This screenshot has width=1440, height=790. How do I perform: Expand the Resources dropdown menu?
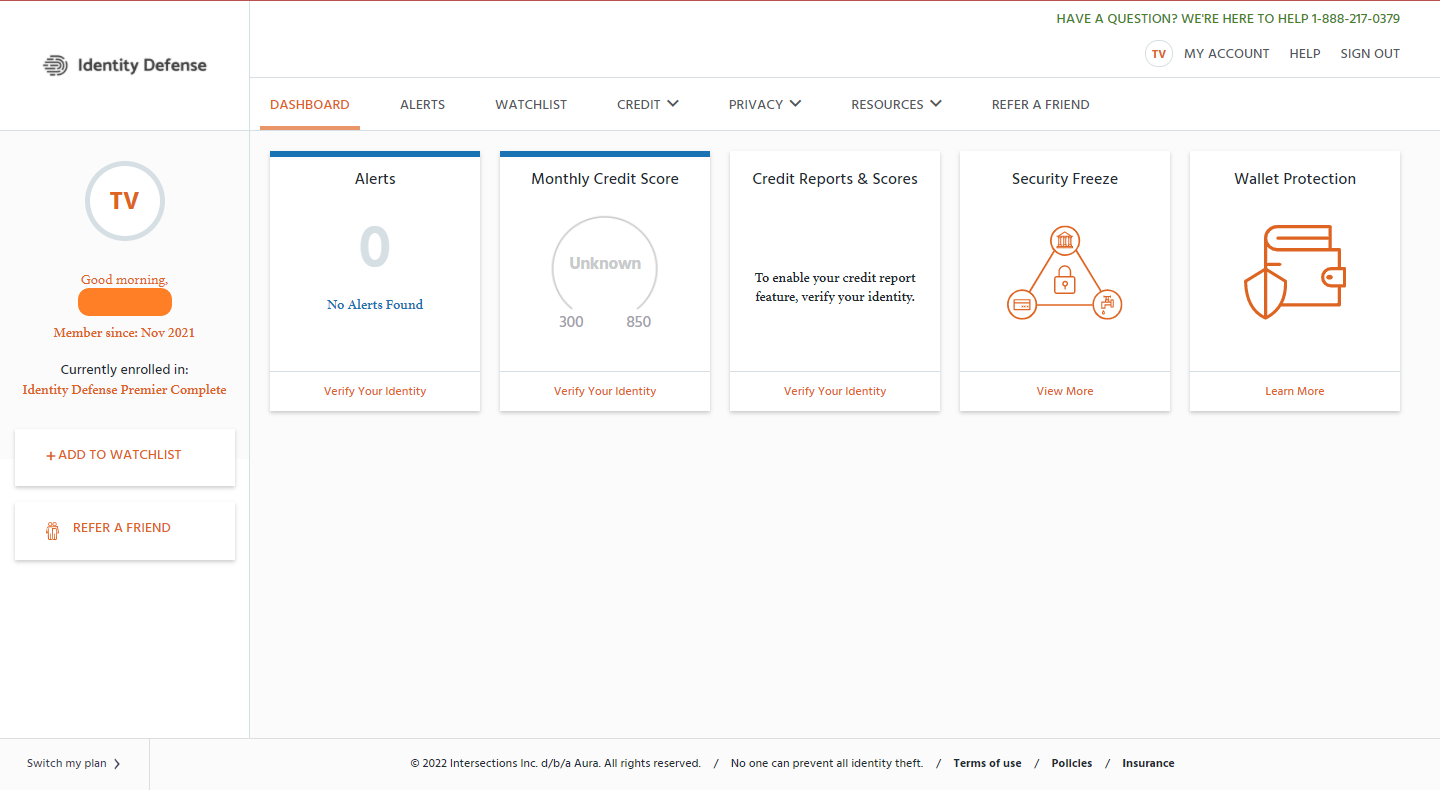[895, 104]
